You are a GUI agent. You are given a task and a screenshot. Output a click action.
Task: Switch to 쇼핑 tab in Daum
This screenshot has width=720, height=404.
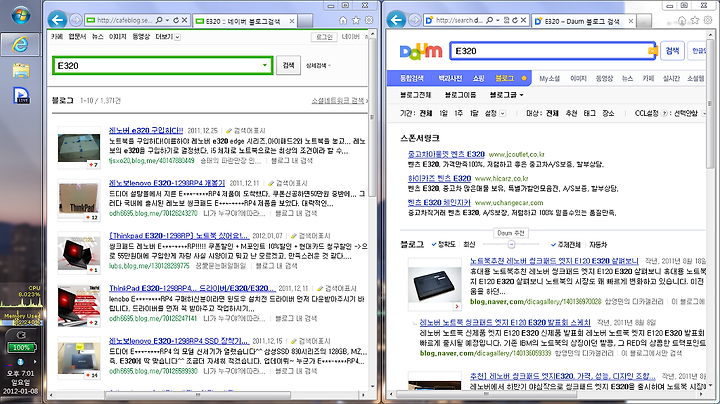pos(478,79)
